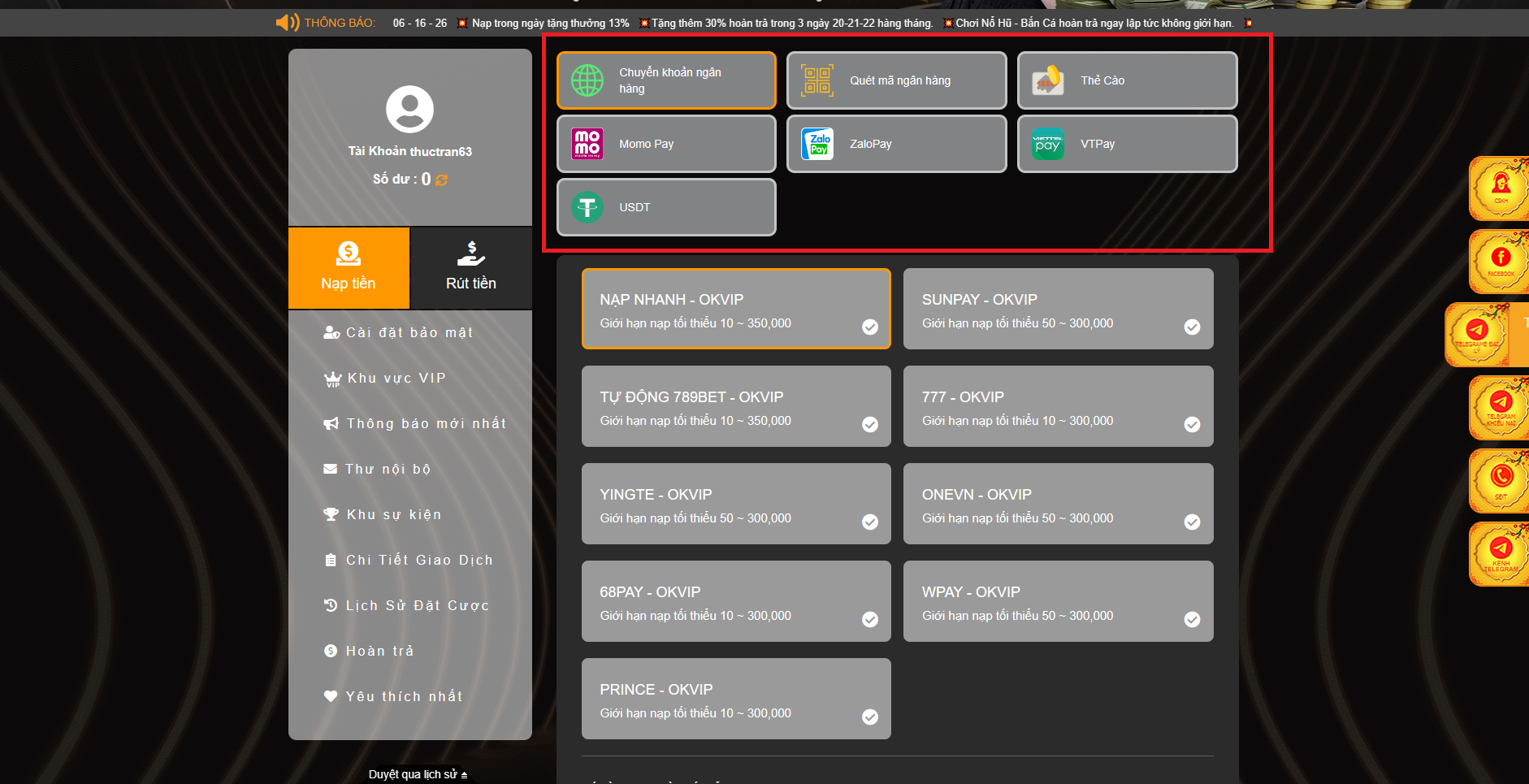Open the Facebook floating contact icon
This screenshot has height=784, width=1529.
[x=1500, y=262]
